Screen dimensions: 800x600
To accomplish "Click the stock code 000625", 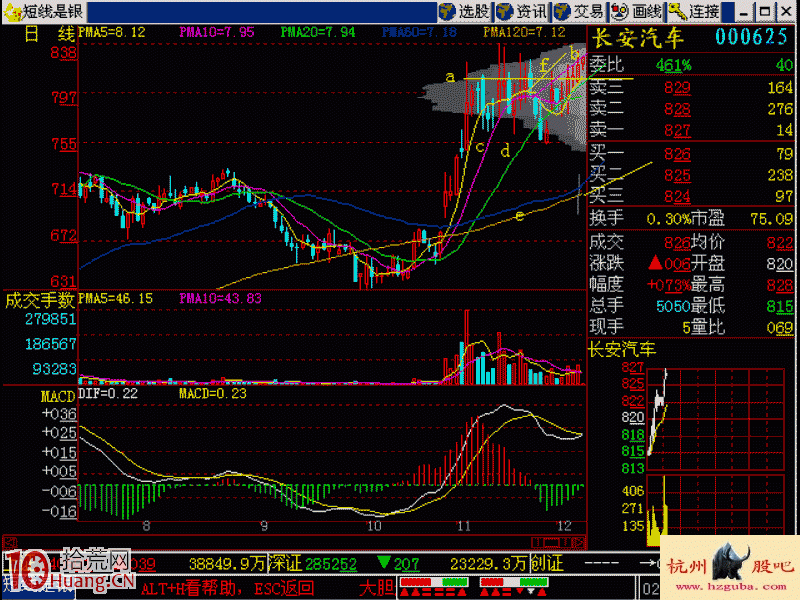I will pos(751,37).
